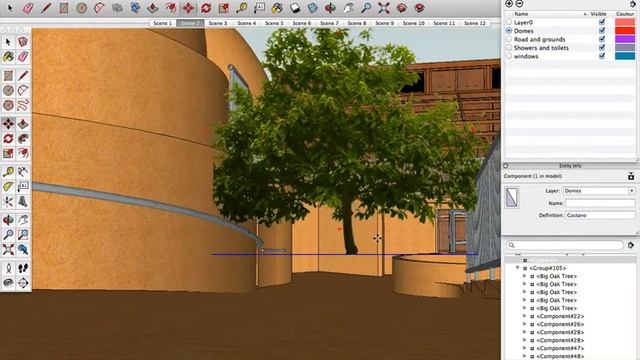Click Zoom Extents in the top toolbar
The height and width of the screenshot is (360, 640).
384,8
